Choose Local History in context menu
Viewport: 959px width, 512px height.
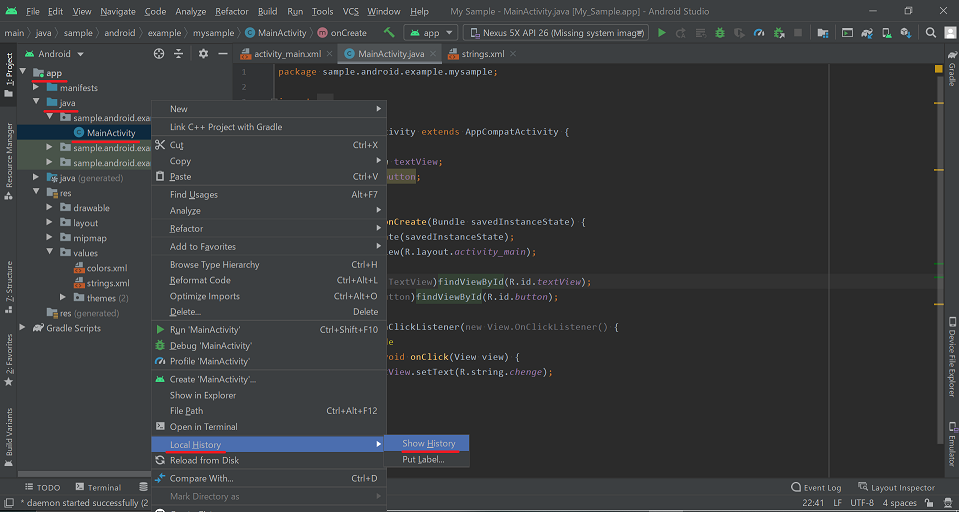(x=268, y=445)
